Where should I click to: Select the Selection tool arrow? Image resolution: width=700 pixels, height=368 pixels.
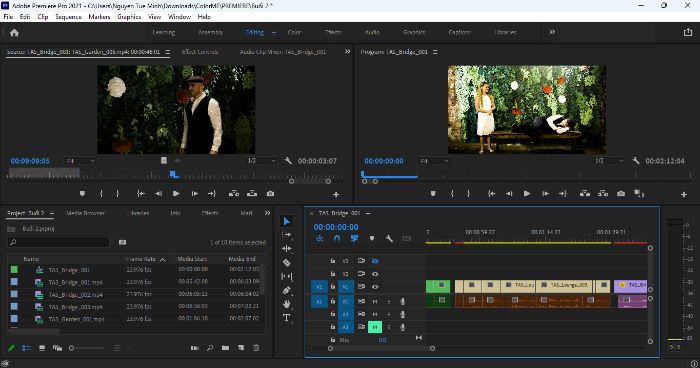[x=287, y=222]
